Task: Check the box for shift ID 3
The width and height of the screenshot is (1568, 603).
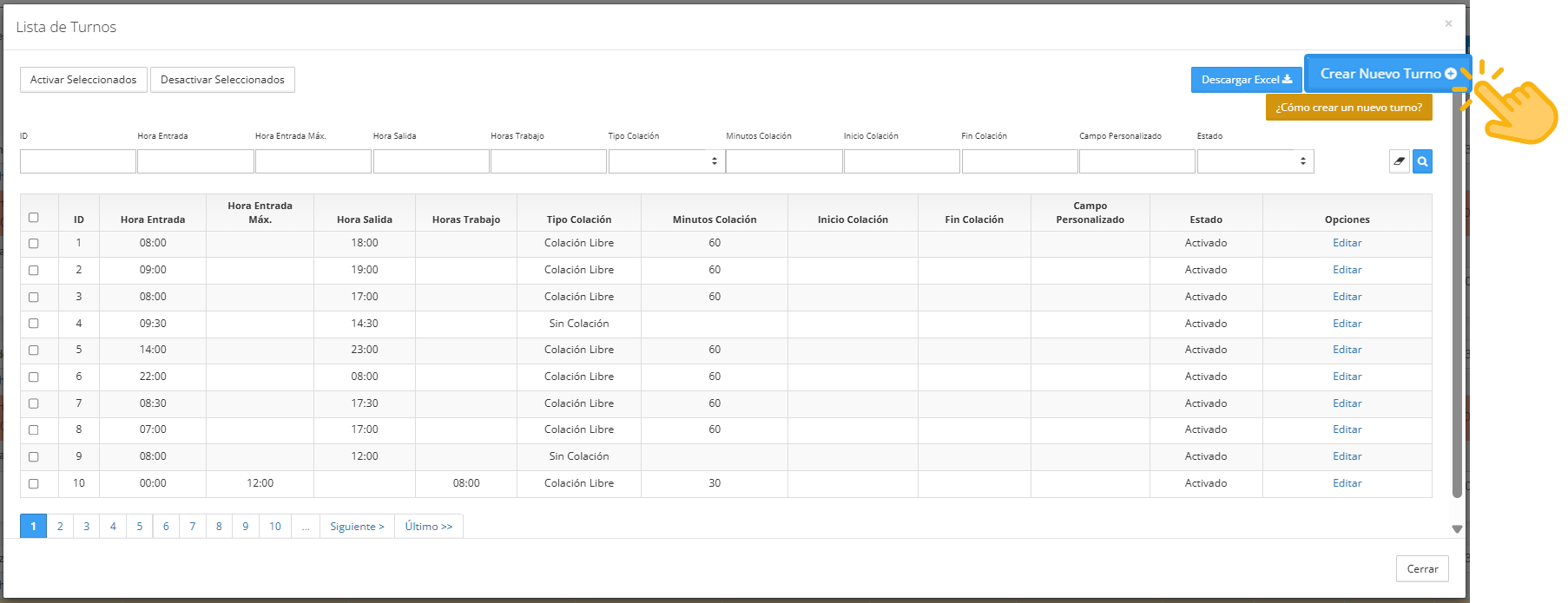Action: tap(34, 298)
